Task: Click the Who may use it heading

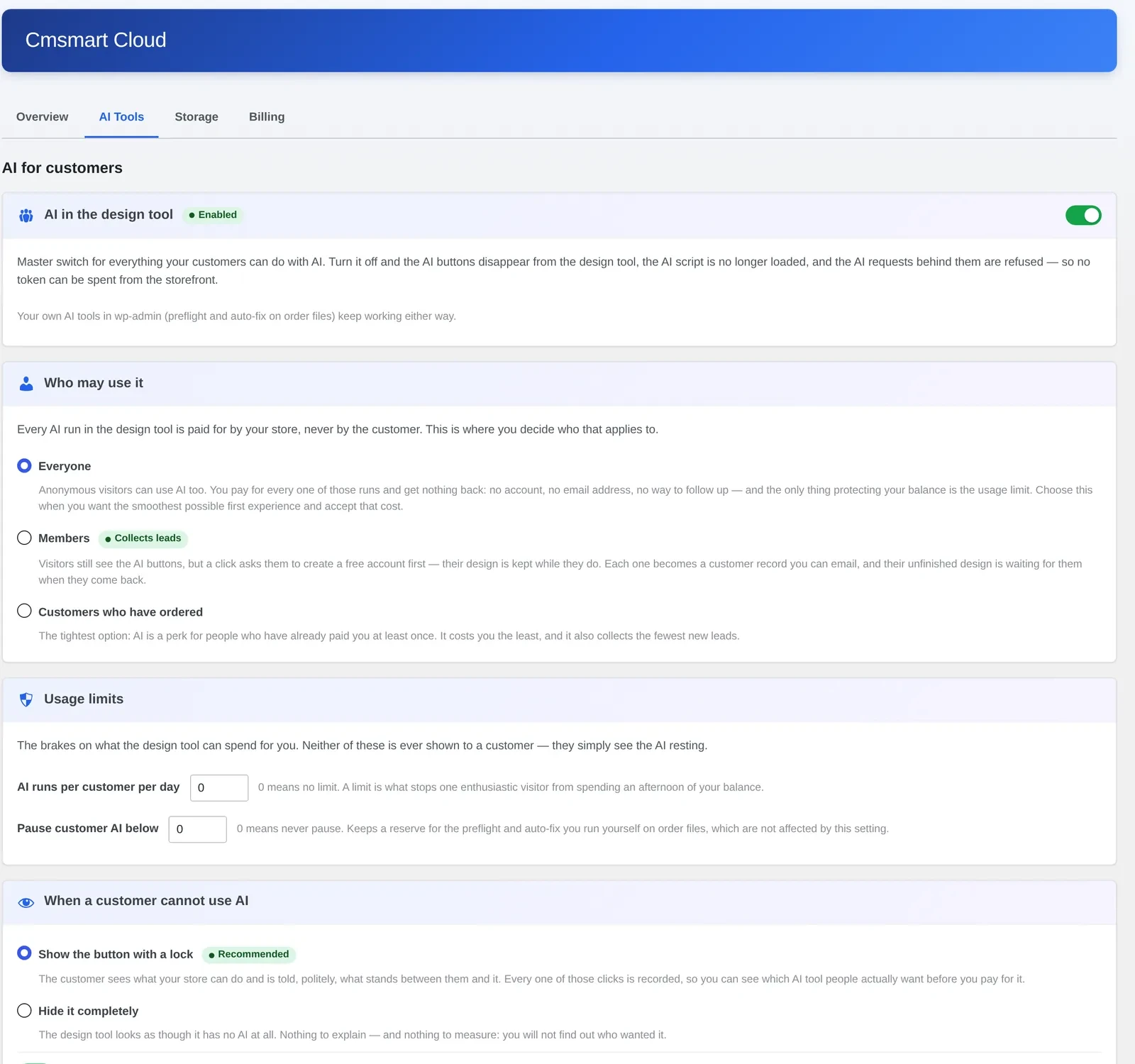Action: click(x=94, y=383)
